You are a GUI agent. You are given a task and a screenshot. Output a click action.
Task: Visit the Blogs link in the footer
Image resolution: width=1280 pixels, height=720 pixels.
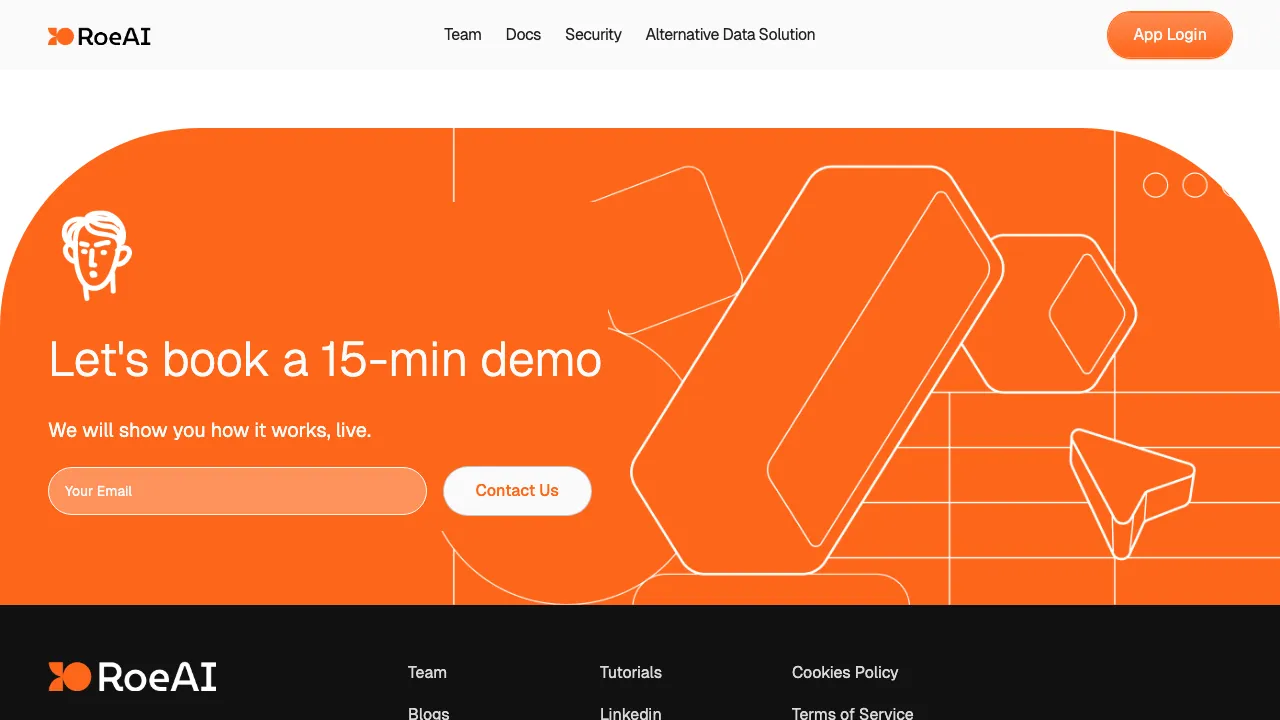(428, 713)
